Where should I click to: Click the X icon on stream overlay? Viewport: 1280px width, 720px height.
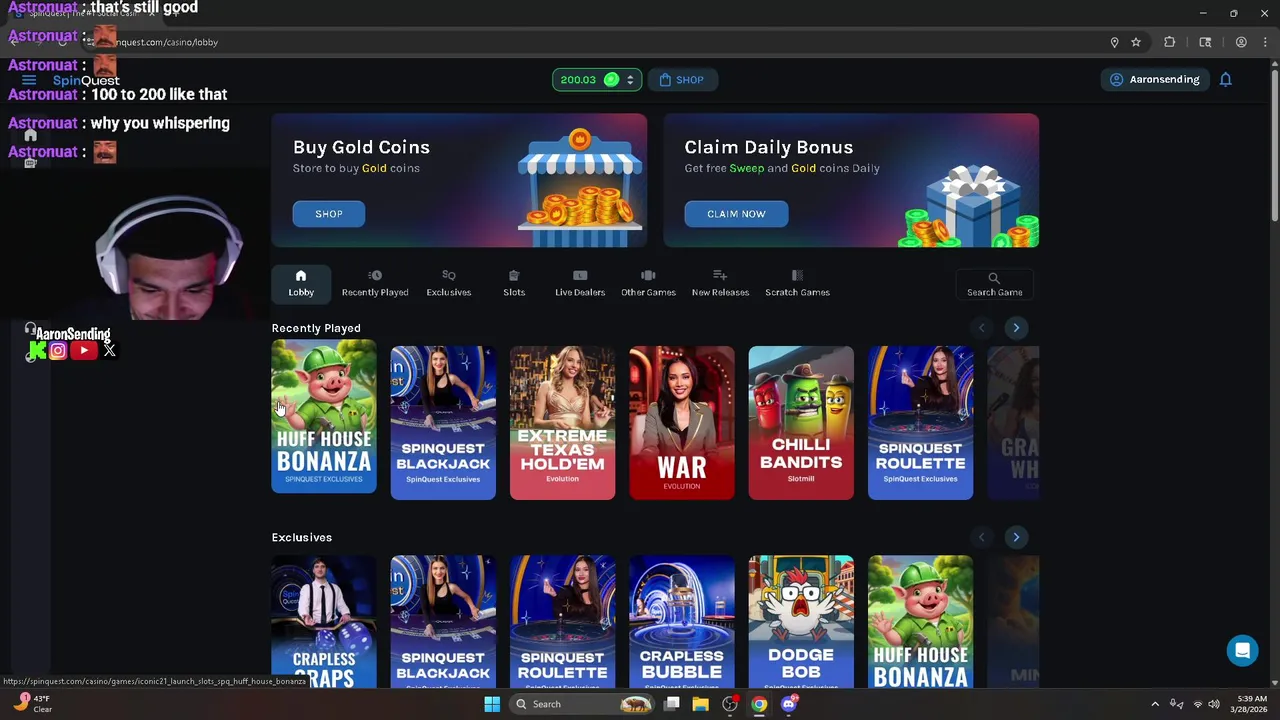coord(109,350)
